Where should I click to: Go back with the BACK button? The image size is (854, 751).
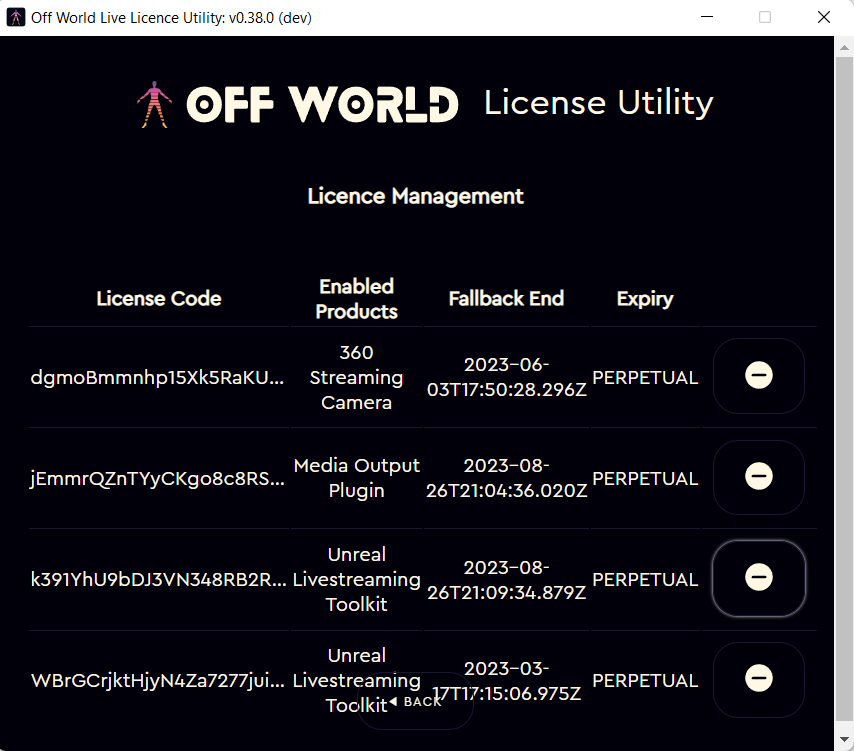(416, 701)
